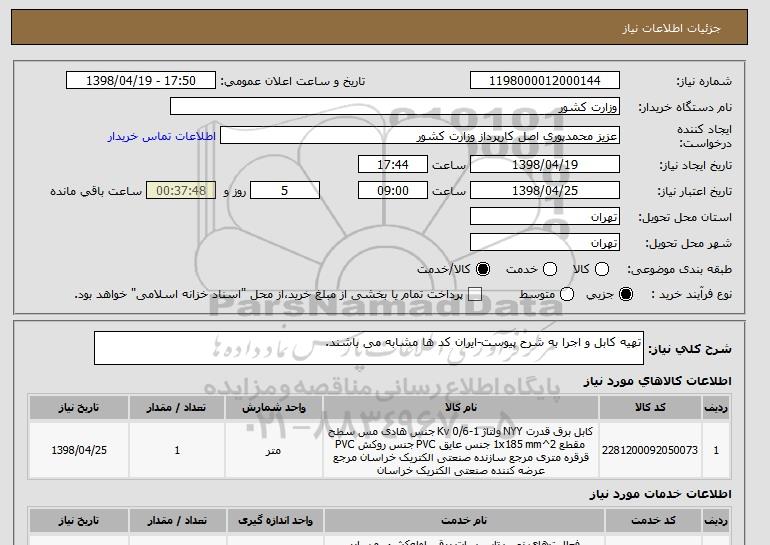770x545 pixels.
Task: Click the validity date field 1398/04/25
Action: pyautogui.click(x=545, y=191)
